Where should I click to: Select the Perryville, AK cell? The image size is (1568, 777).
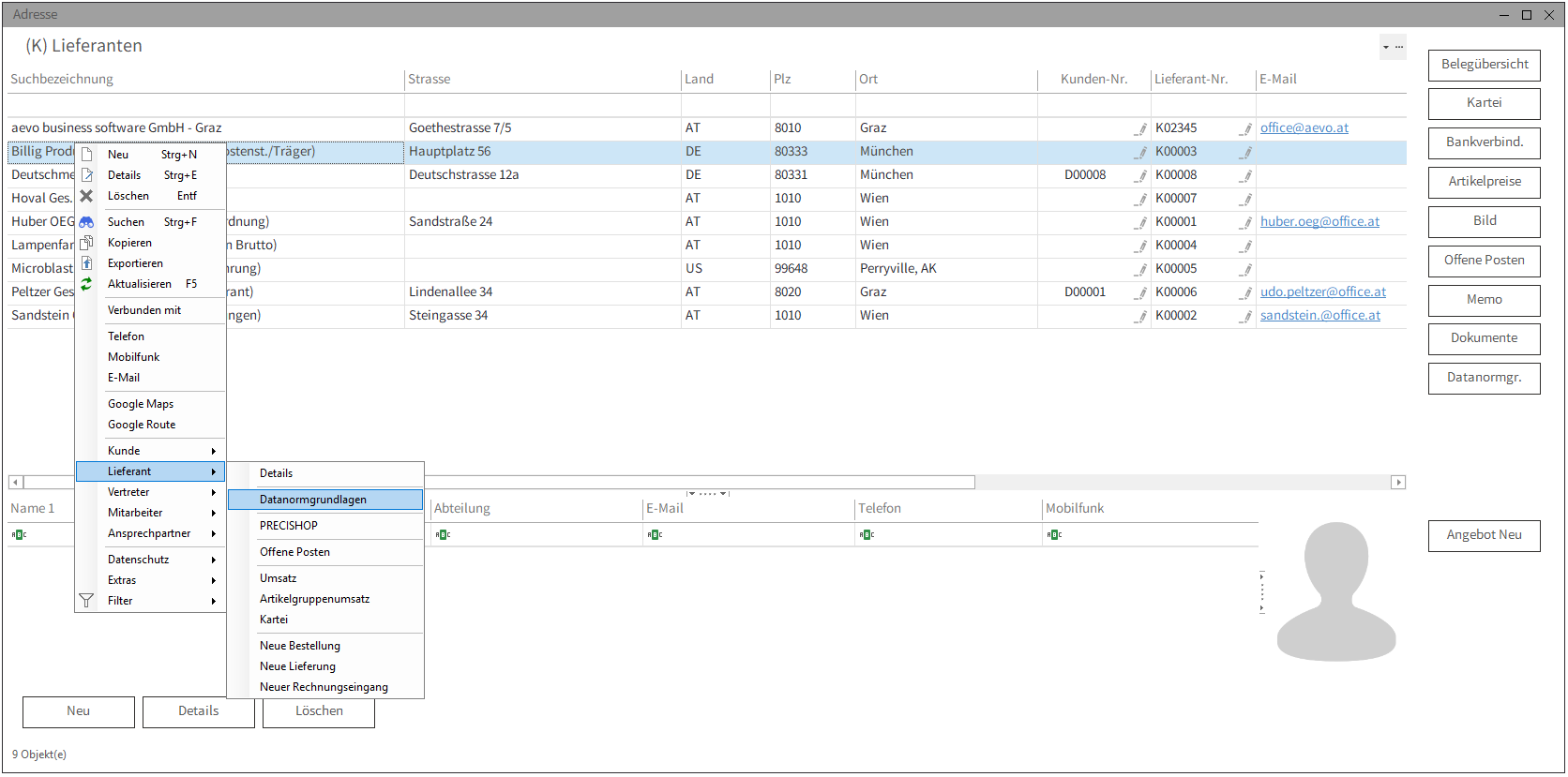(x=946, y=269)
